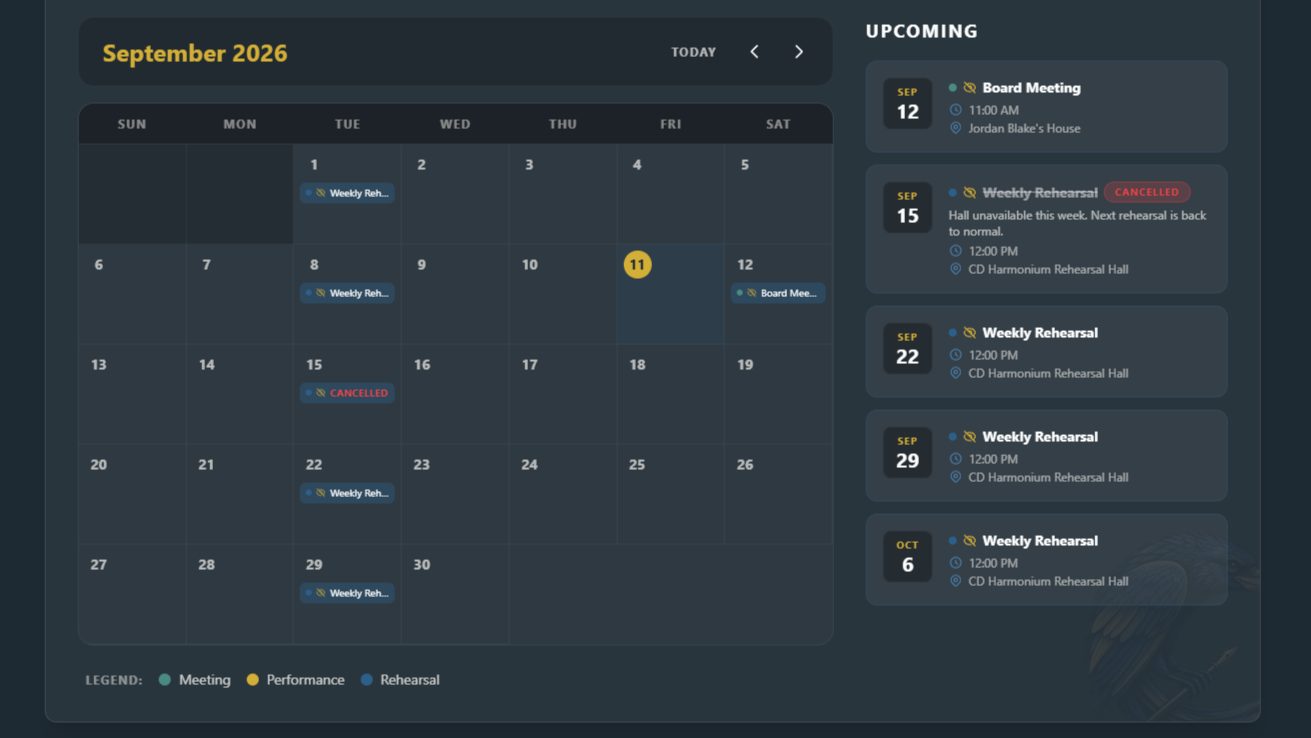
Task: Open the Sep 29 Weekly Rehearsal title
Action: point(1040,437)
